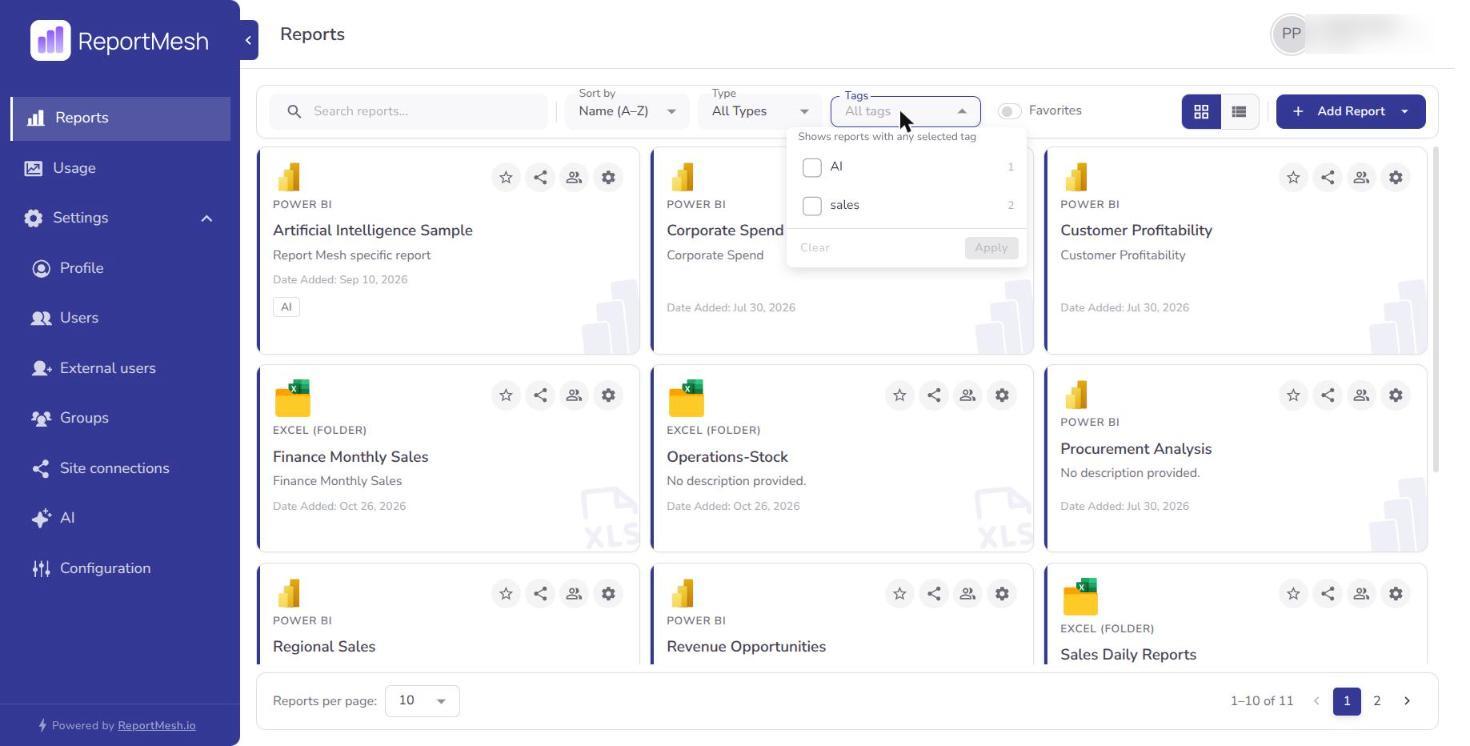Open settings gear for Procurement Analysis

[1396, 396]
